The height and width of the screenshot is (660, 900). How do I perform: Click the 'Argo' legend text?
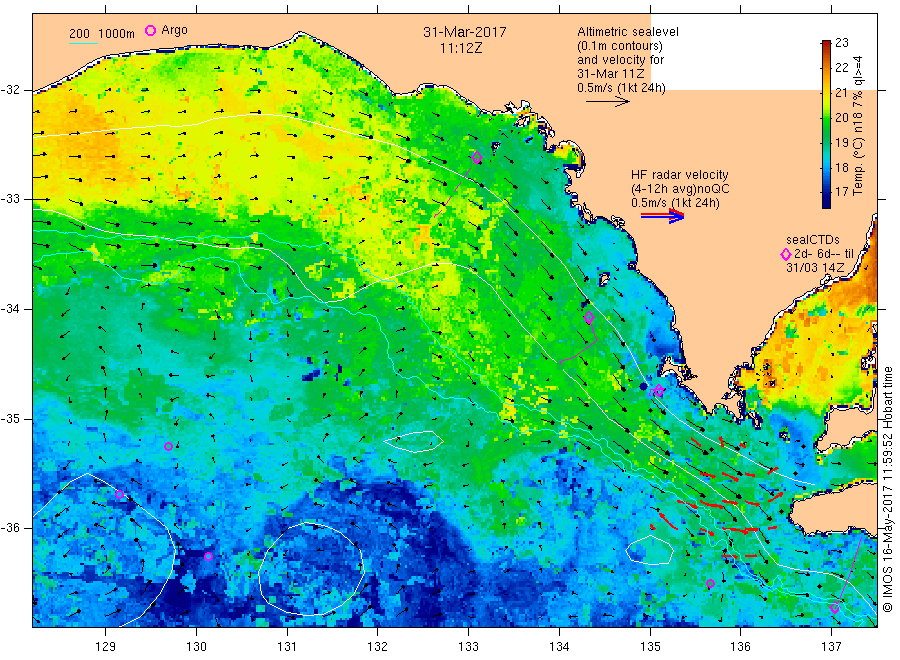point(174,30)
